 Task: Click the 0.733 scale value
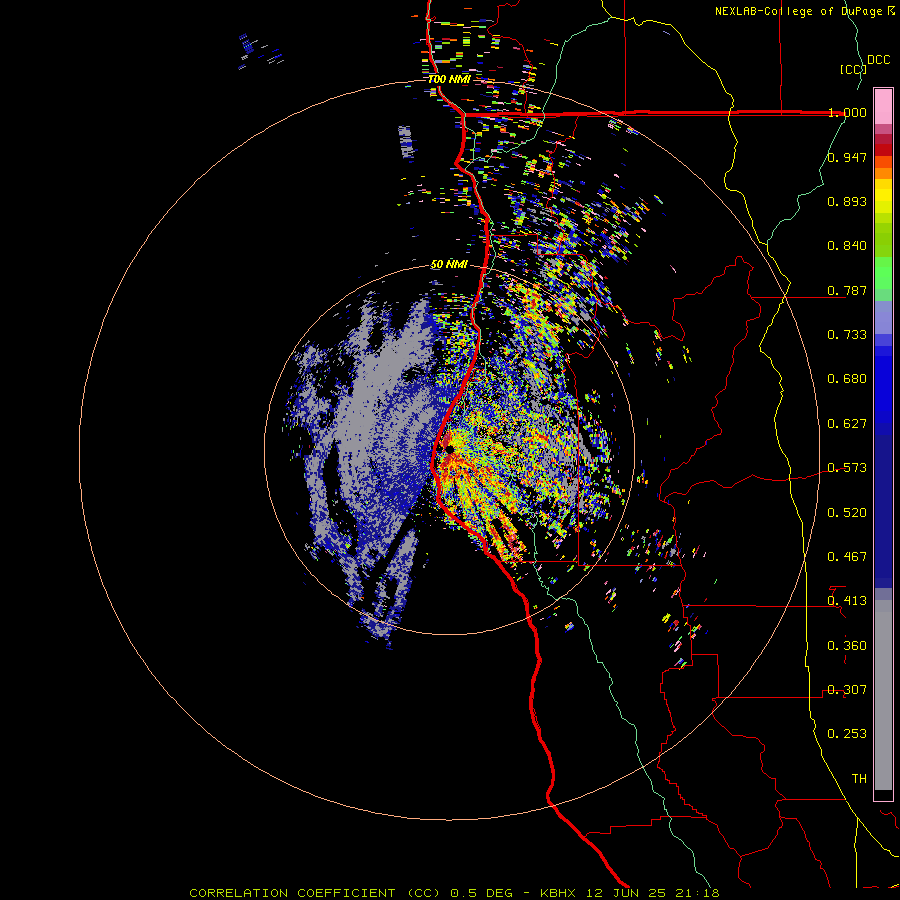(847, 335)
